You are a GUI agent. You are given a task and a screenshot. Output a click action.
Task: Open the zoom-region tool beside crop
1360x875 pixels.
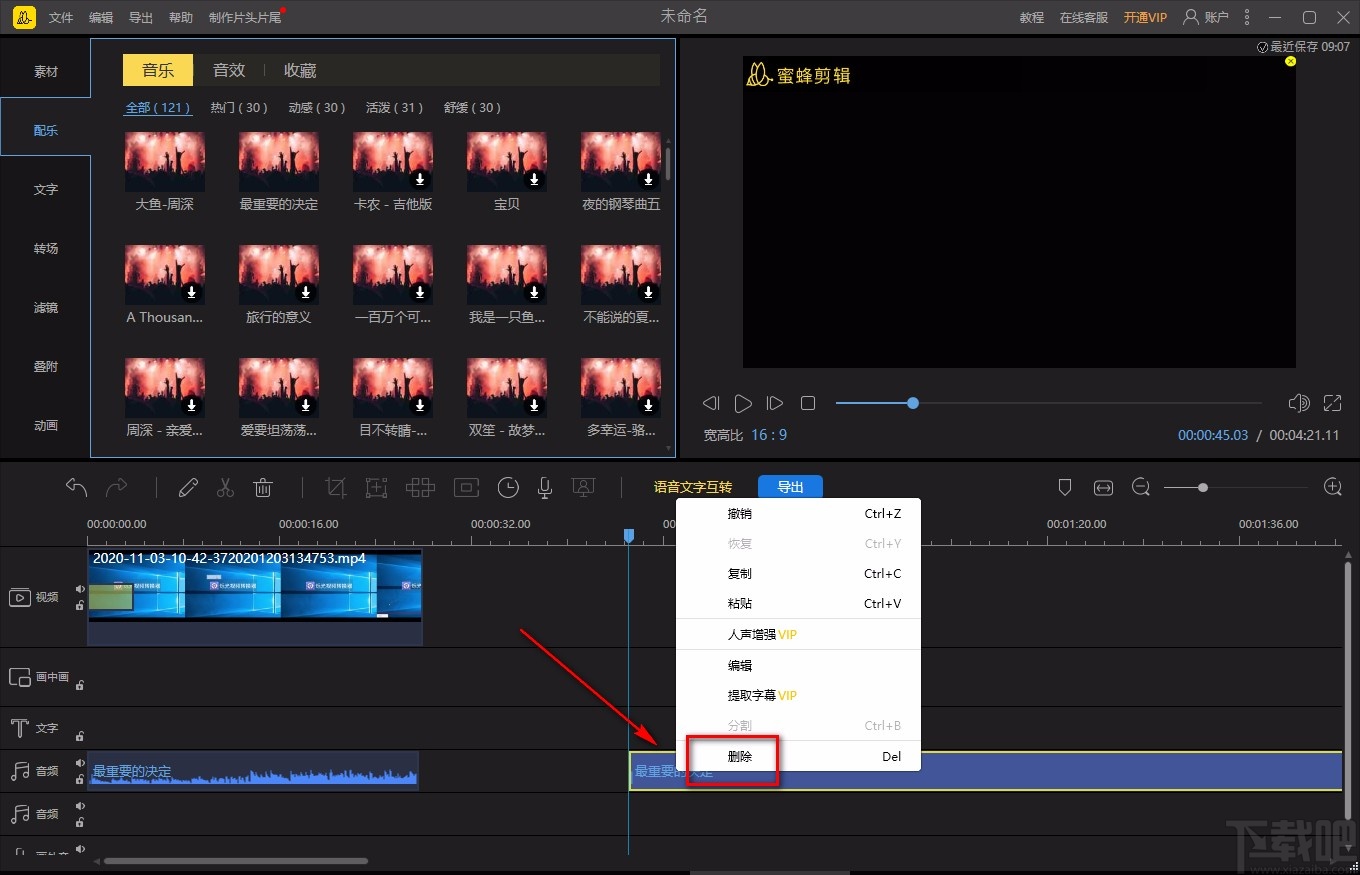pos(376,487)
